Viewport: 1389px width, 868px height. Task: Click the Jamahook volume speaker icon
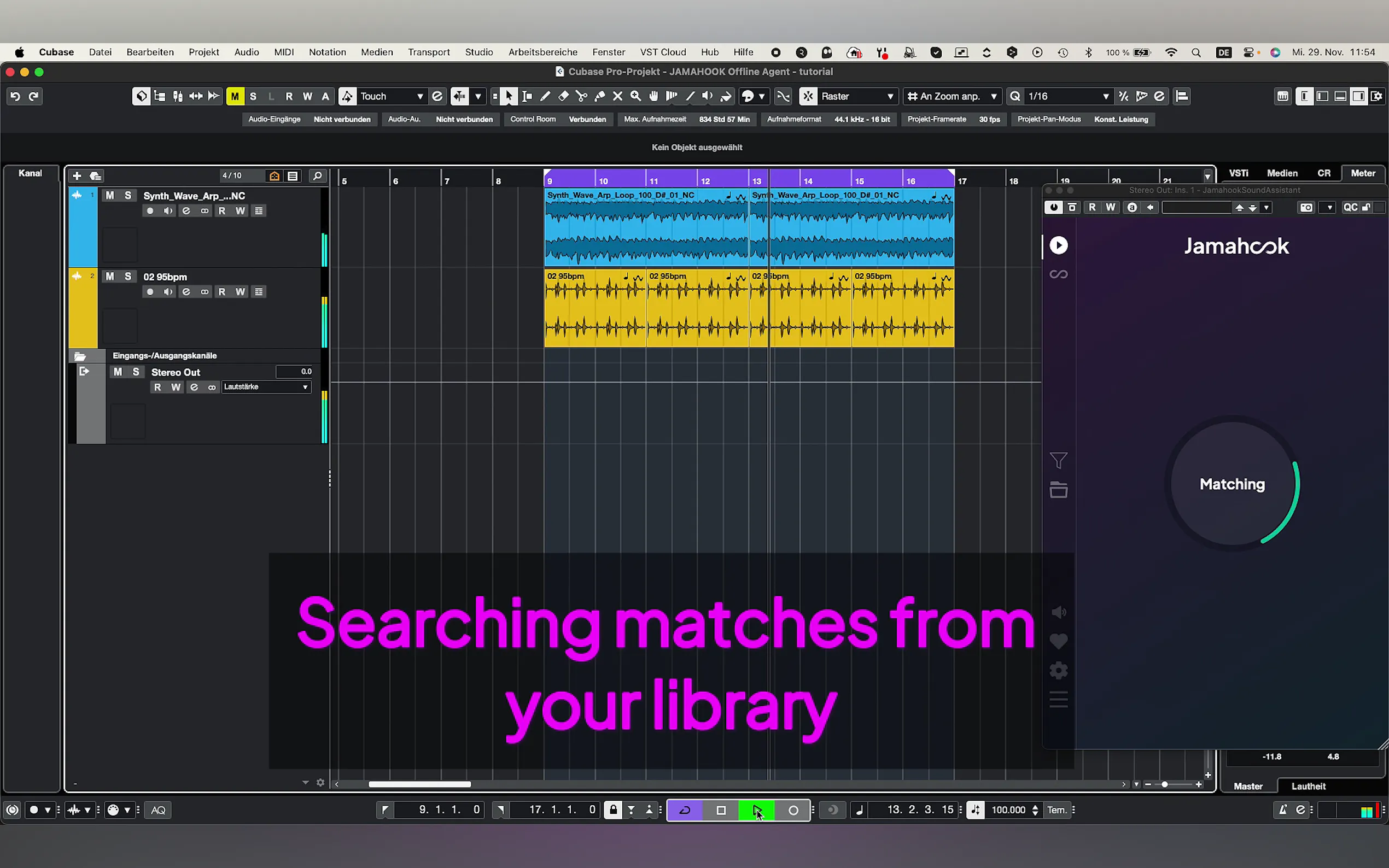point(1059,613)
